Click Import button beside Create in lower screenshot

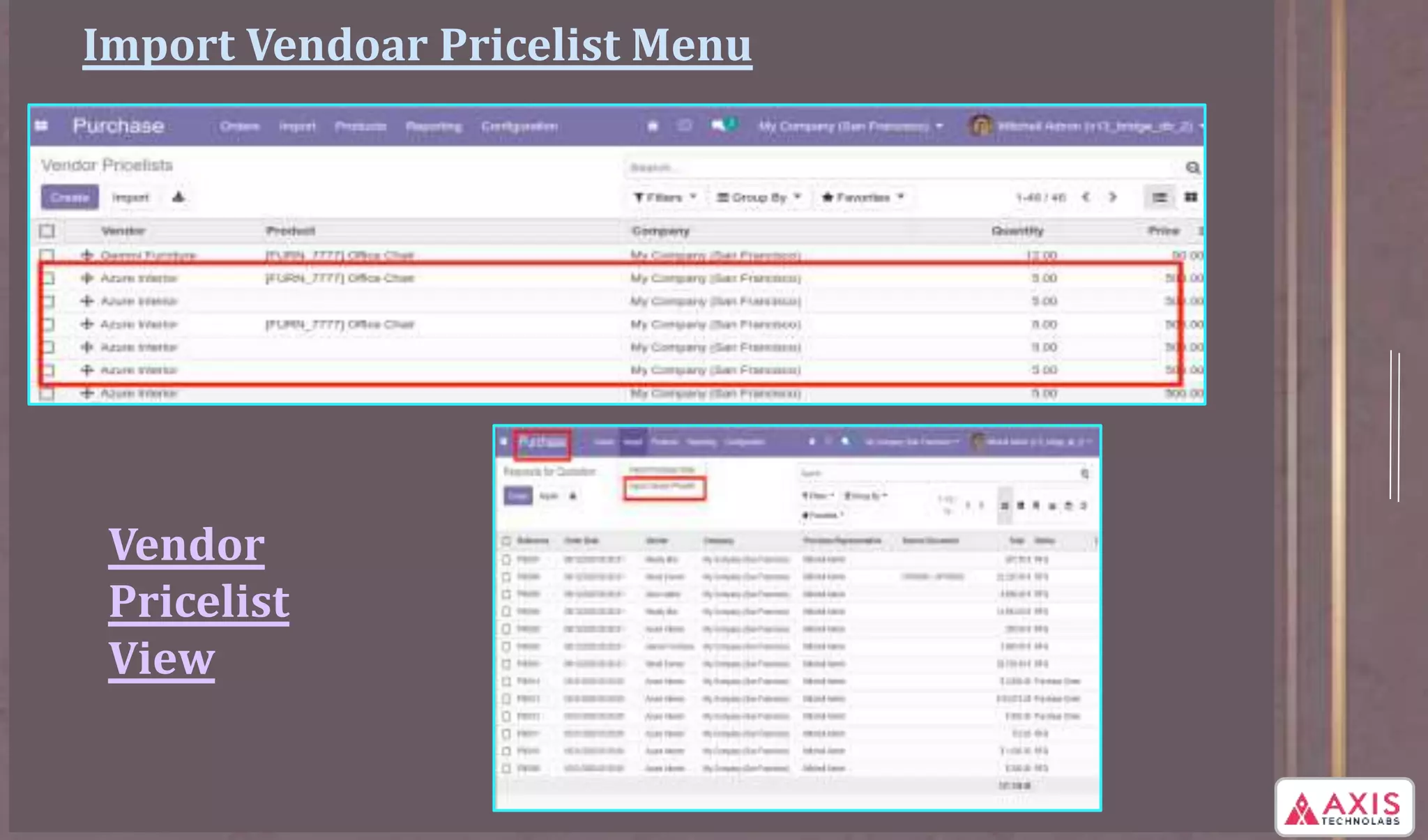click(549, 496)
